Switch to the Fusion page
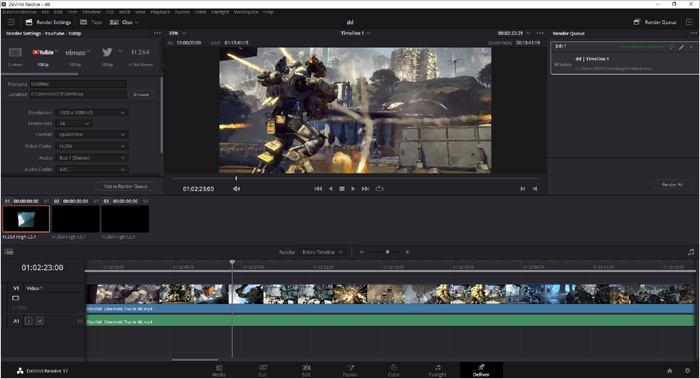Viewport: 700px width, 379px height. [x=350, y=371]
